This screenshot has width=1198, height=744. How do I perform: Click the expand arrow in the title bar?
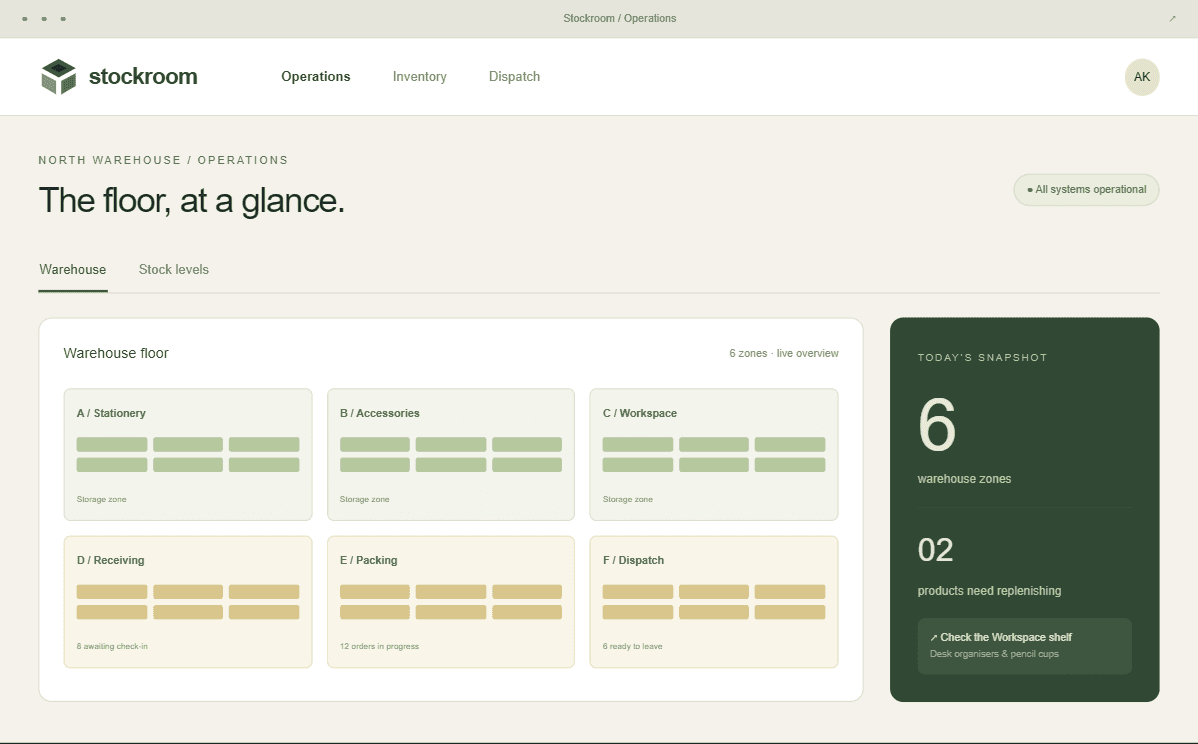click(1172, 18)
